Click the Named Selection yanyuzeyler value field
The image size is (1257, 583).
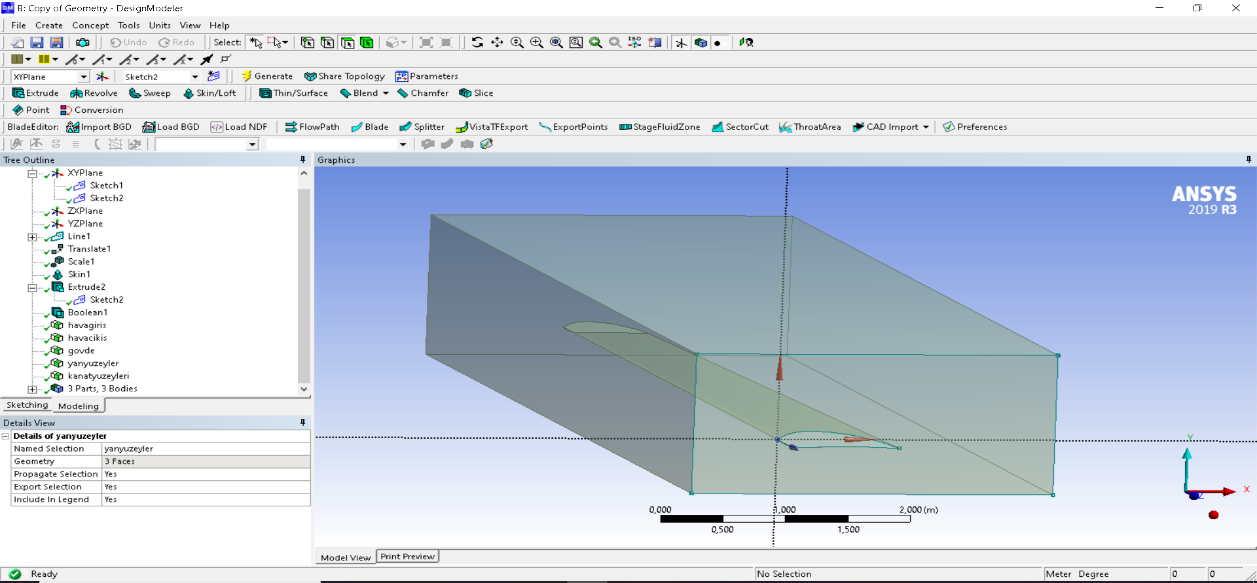pos(206,449)
